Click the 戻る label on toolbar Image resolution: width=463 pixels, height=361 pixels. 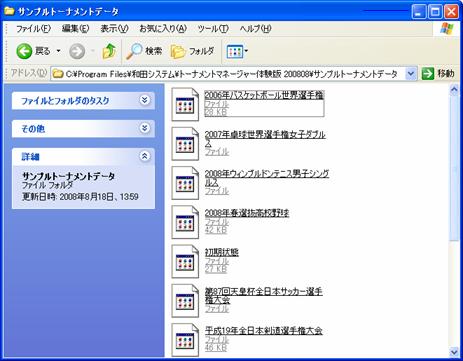(x=43, y=51)
